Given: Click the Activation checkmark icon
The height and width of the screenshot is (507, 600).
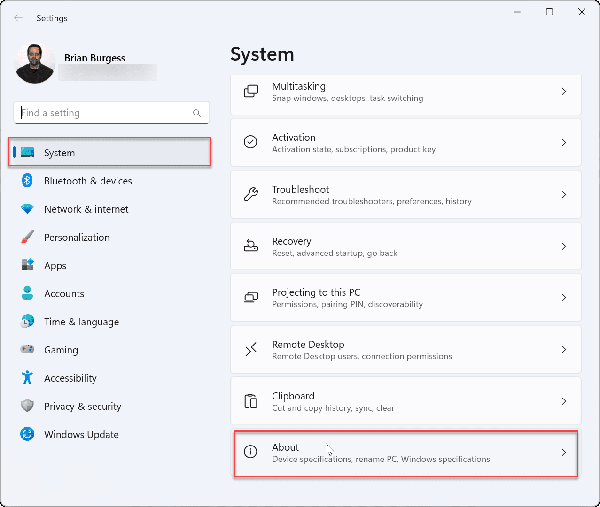Looking at the screenshot, I should point(251,142).
